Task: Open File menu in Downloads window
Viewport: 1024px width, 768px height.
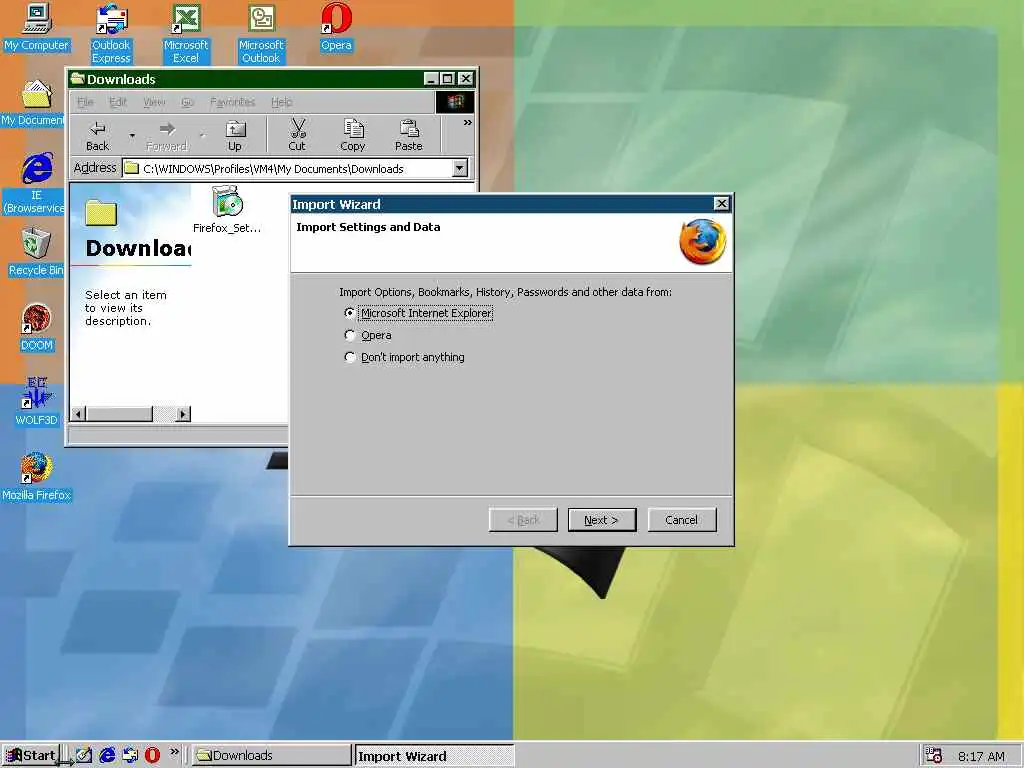Action: point(85,102)
